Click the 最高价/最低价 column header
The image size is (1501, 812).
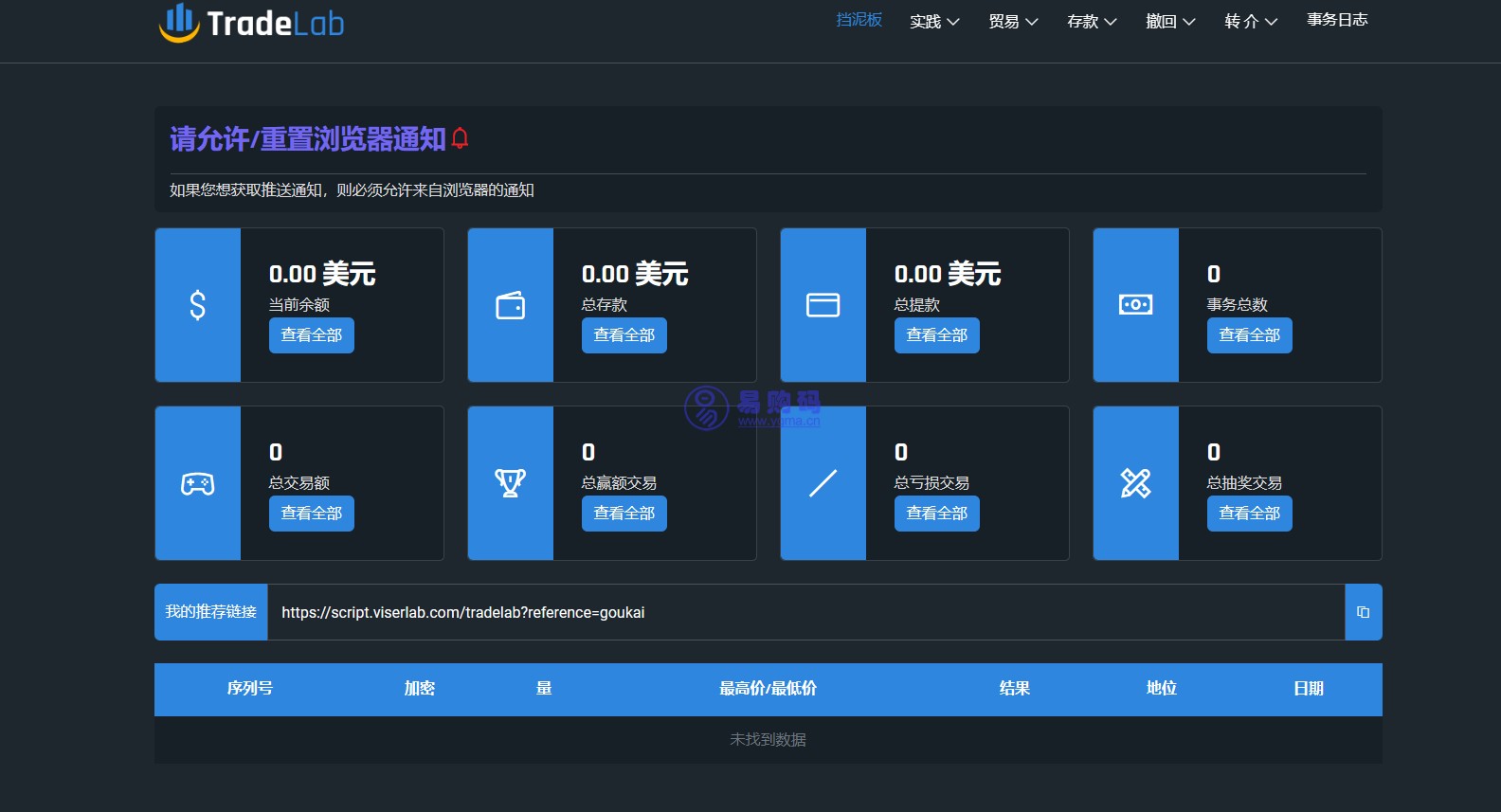click(x=768, y=689)
